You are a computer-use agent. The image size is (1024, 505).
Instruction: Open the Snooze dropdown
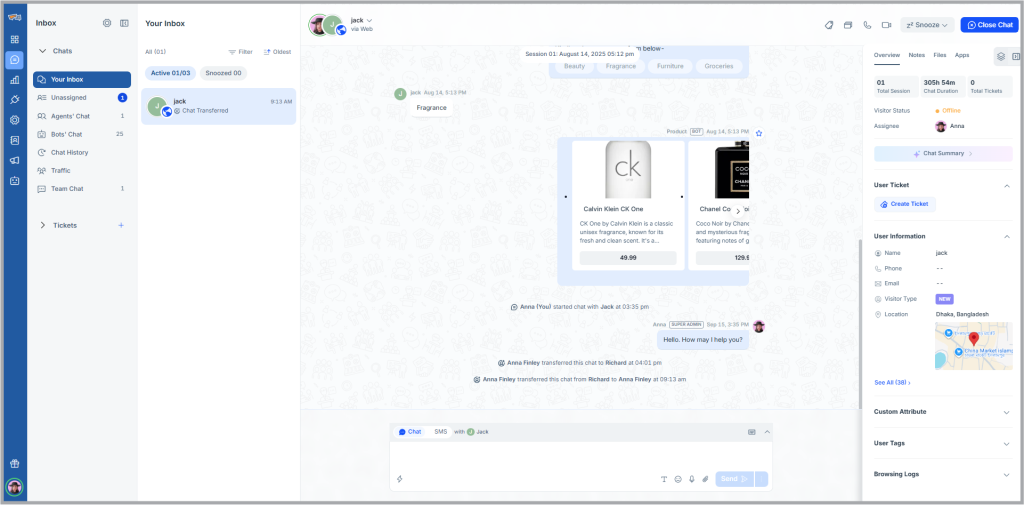click(x=926, y=25)
